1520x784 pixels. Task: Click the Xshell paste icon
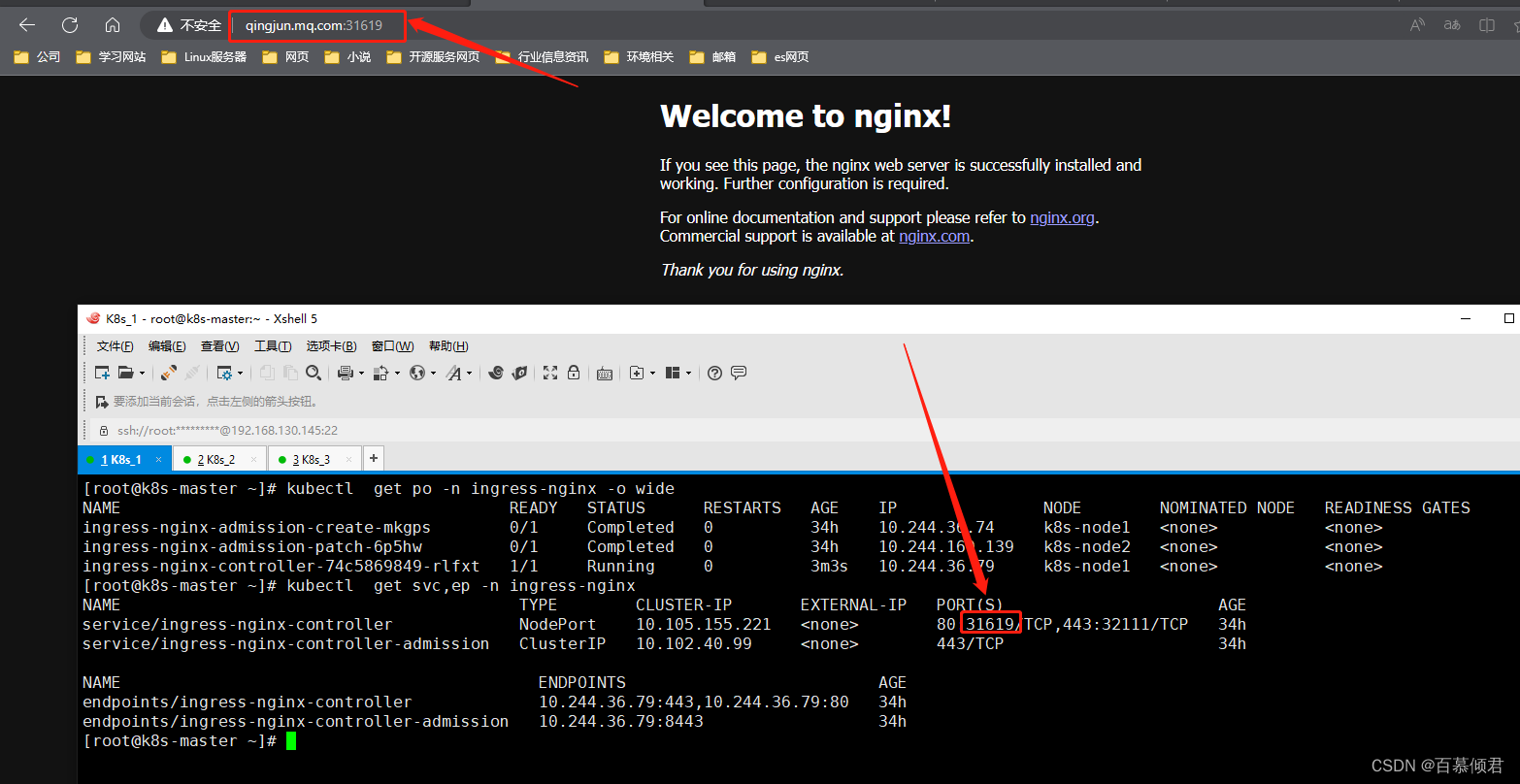290,373
